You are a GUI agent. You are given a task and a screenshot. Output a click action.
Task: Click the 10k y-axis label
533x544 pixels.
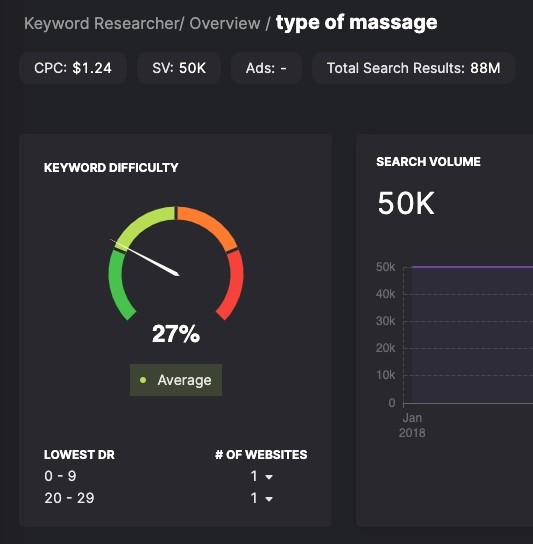click(x=386, y=375)
